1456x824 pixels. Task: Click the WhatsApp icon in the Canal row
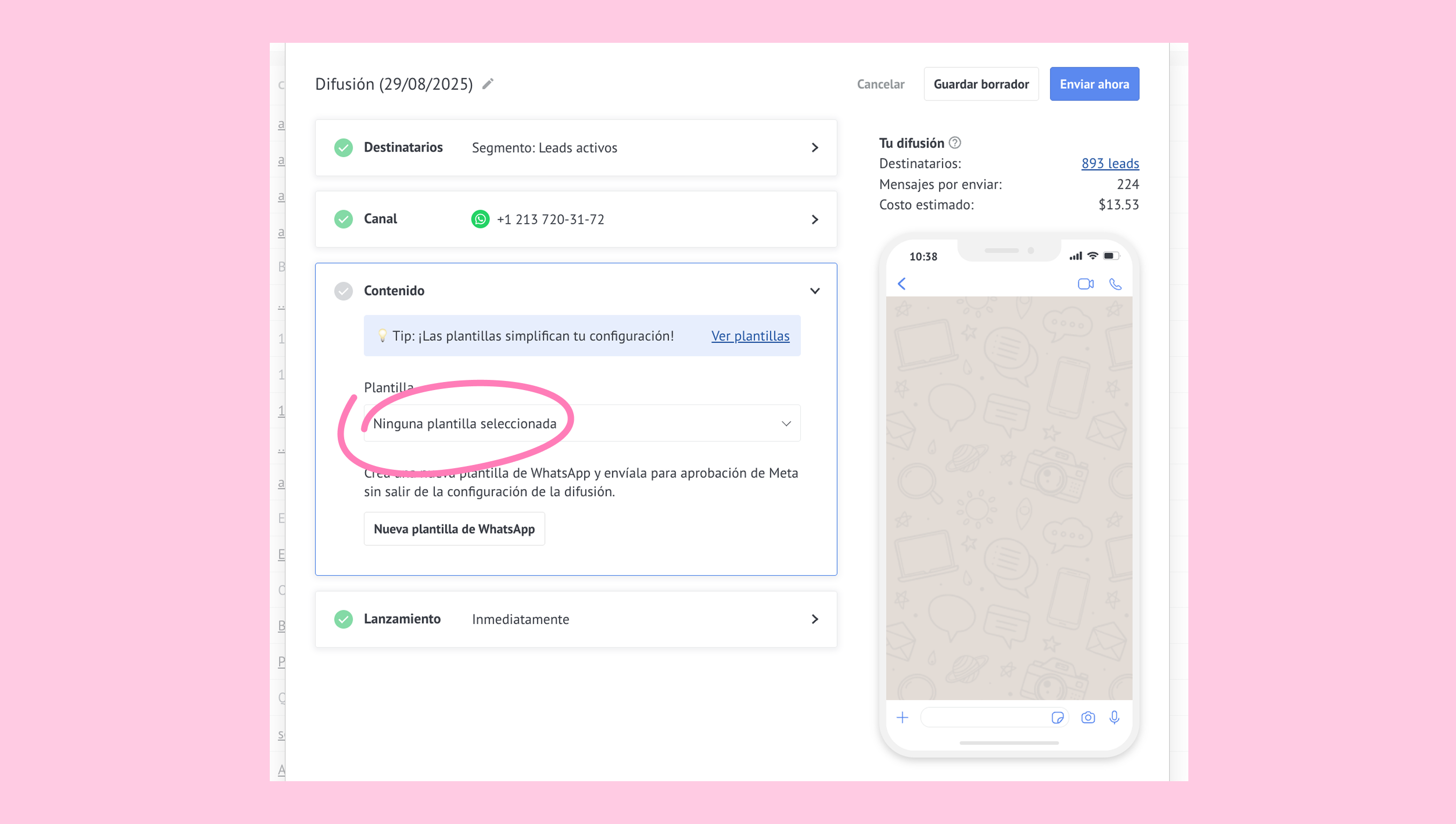480,219
